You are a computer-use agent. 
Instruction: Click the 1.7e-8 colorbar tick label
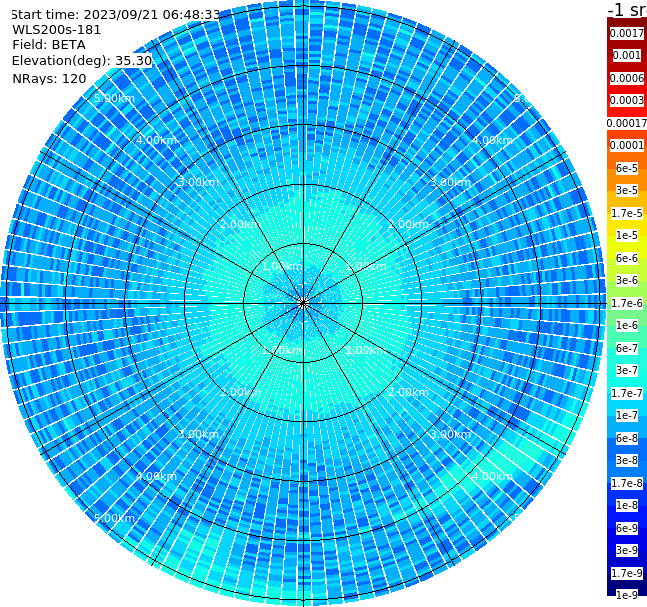pyautogui.click(x=627, y=483)
